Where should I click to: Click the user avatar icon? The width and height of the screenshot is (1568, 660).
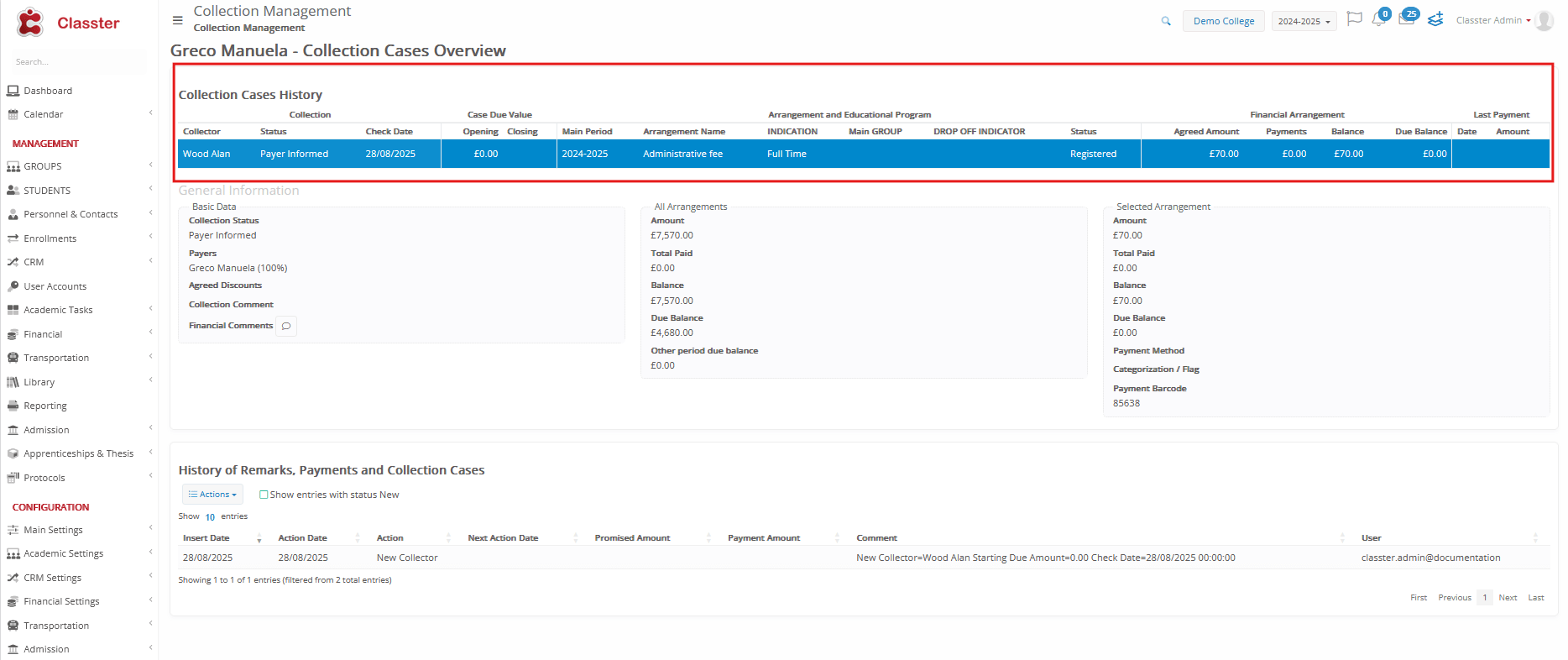(x=1544, y=21)
